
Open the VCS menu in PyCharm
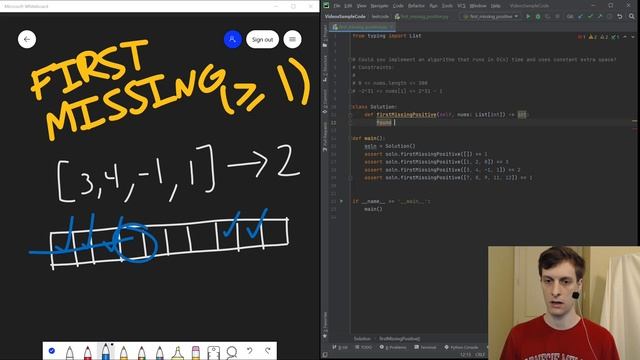tap(461, 6)
